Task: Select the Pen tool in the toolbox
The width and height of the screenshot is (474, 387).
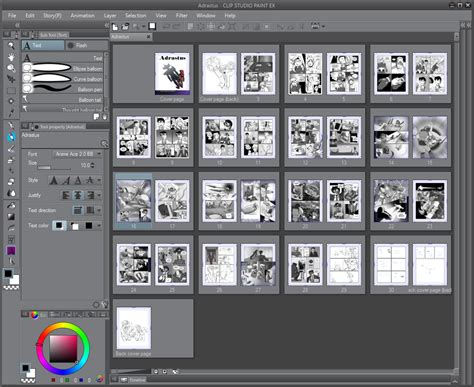Action: pyautogui.click(x=11, y=125)
